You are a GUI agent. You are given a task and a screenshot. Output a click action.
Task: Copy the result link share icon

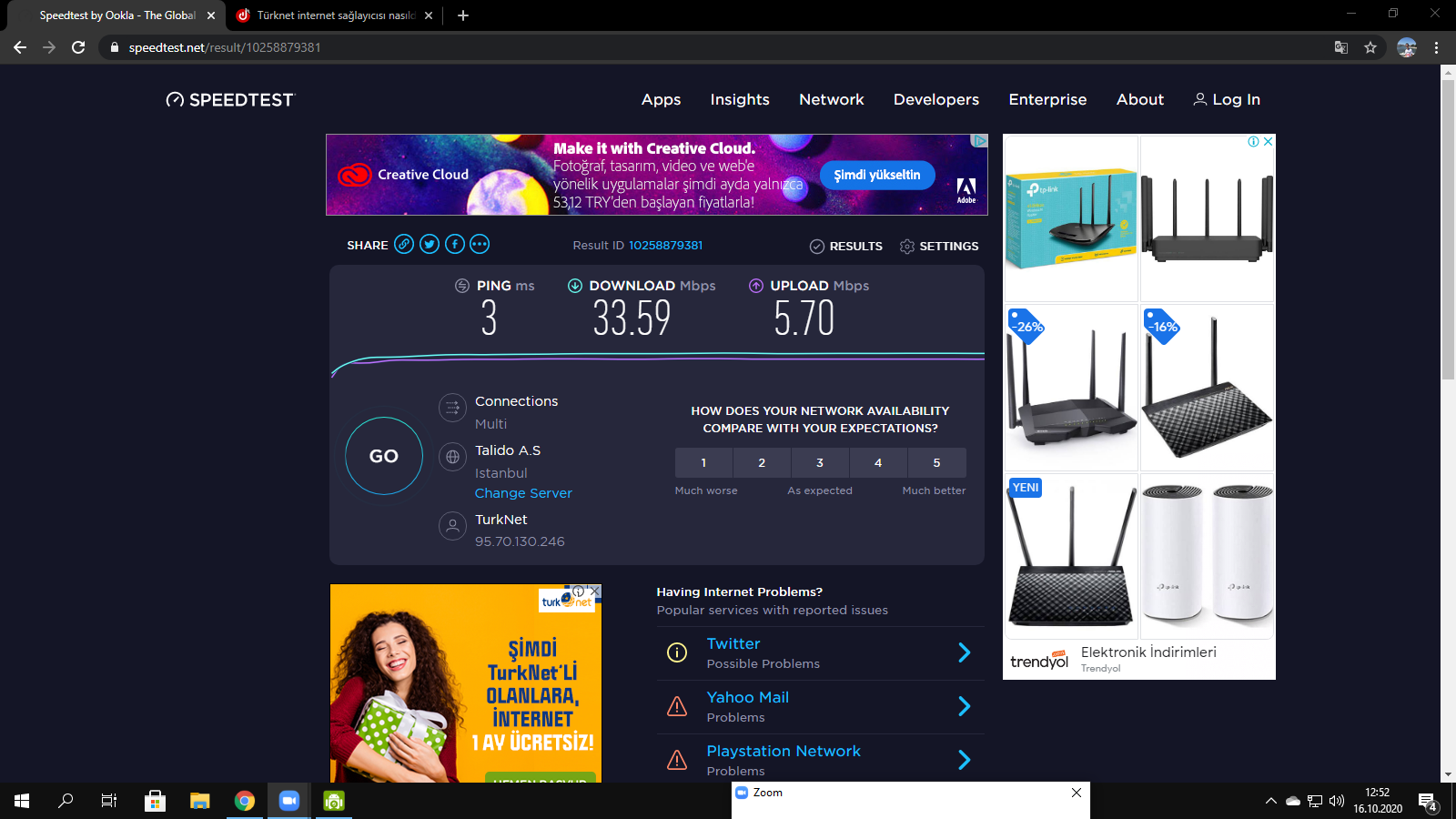(404, 244)
